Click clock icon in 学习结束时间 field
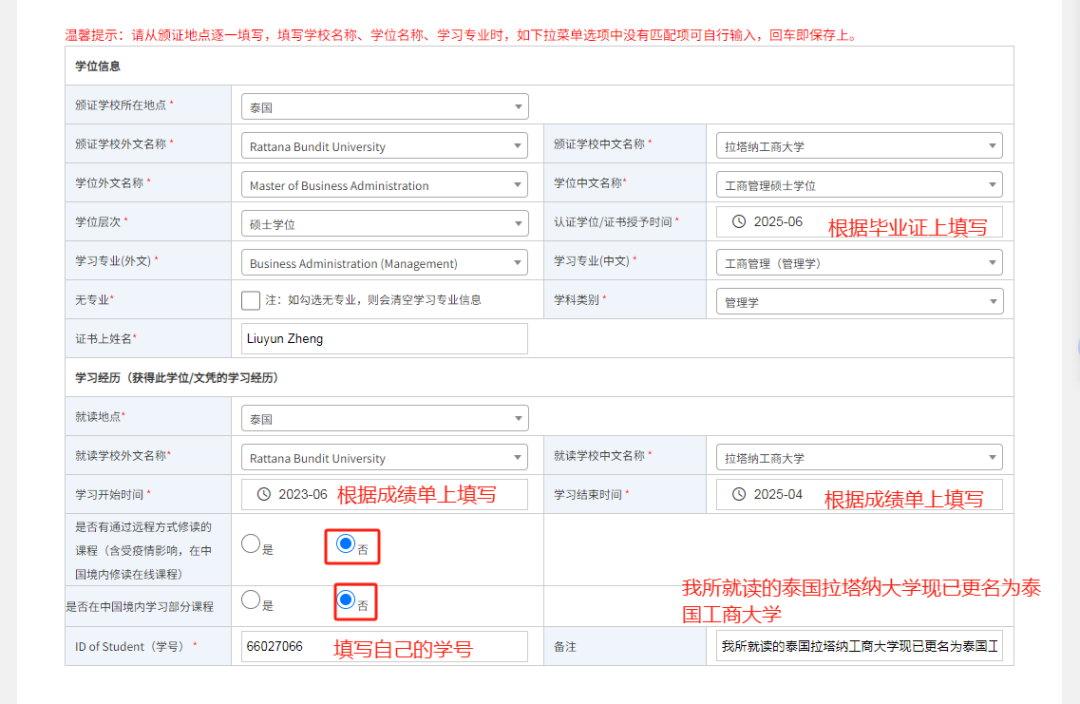1080x704 pixels. point(739,494)
